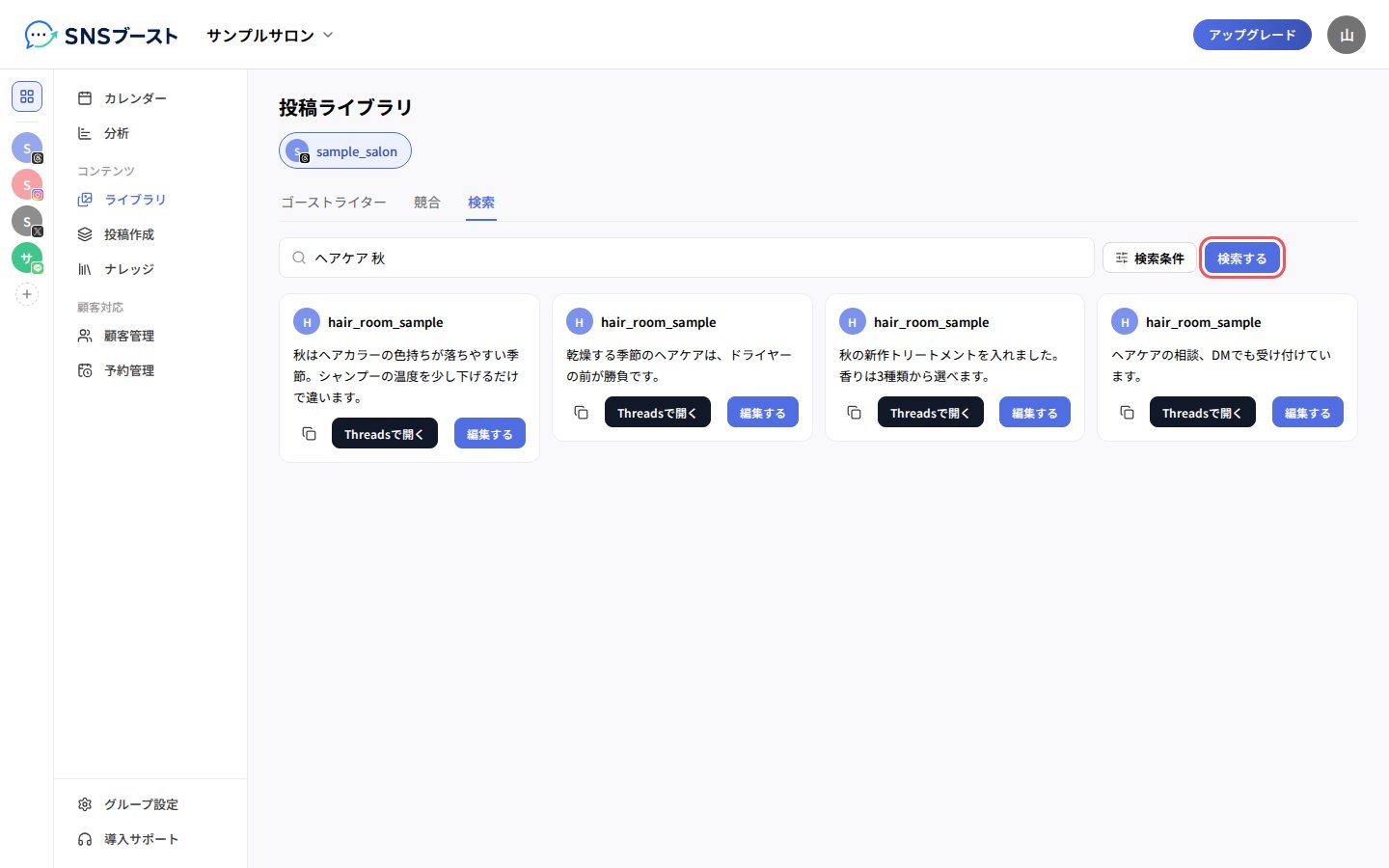The height and width of the screenshot is (868, 1389).
Task: Open 乾燥する季節 post in Threads
Action: [658, 413]
